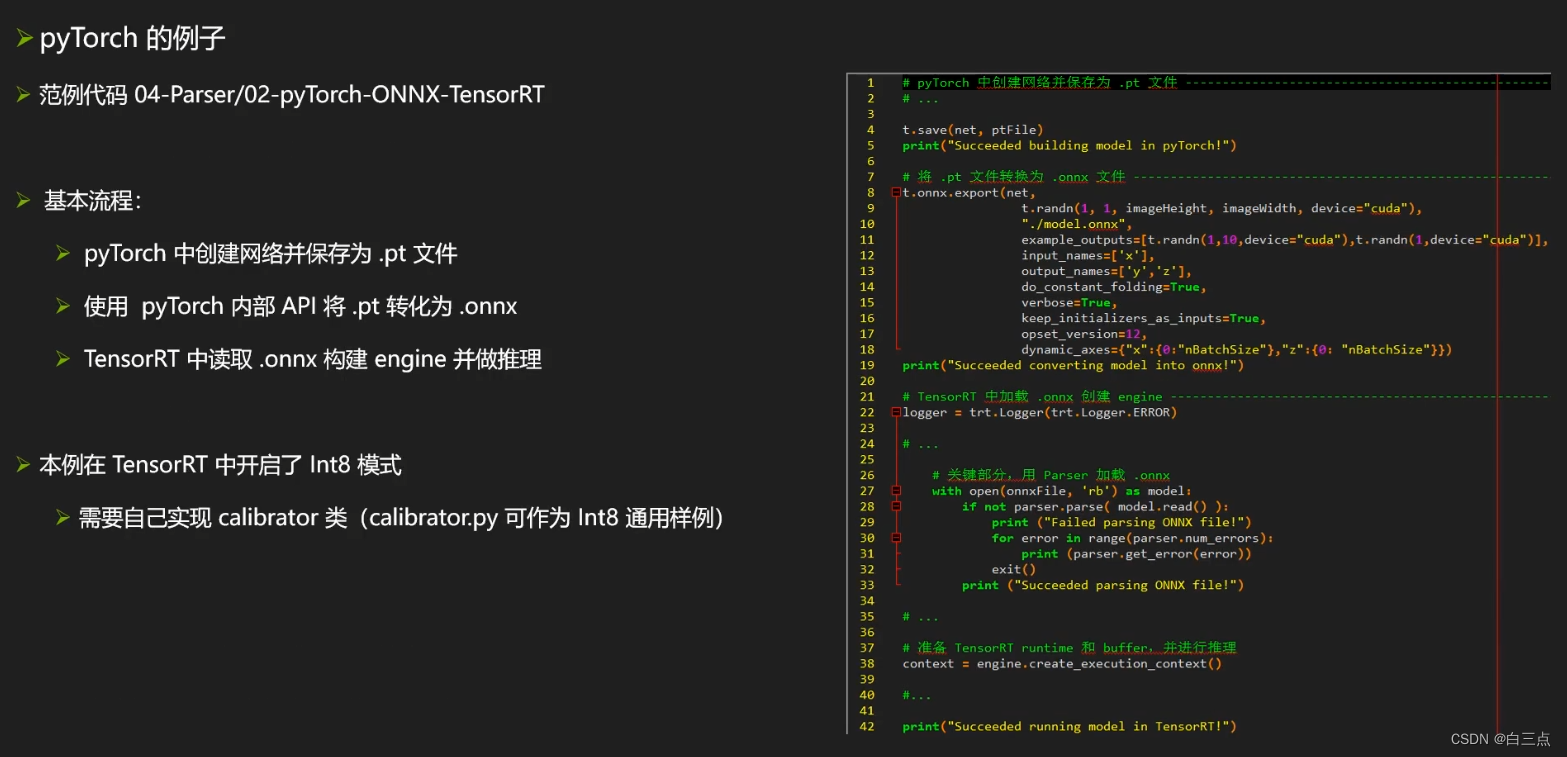The width and height of the screenshot is (1567, 757).
Task: Click code 't.onnx.export(net,'
Action: tap(969, 192)
